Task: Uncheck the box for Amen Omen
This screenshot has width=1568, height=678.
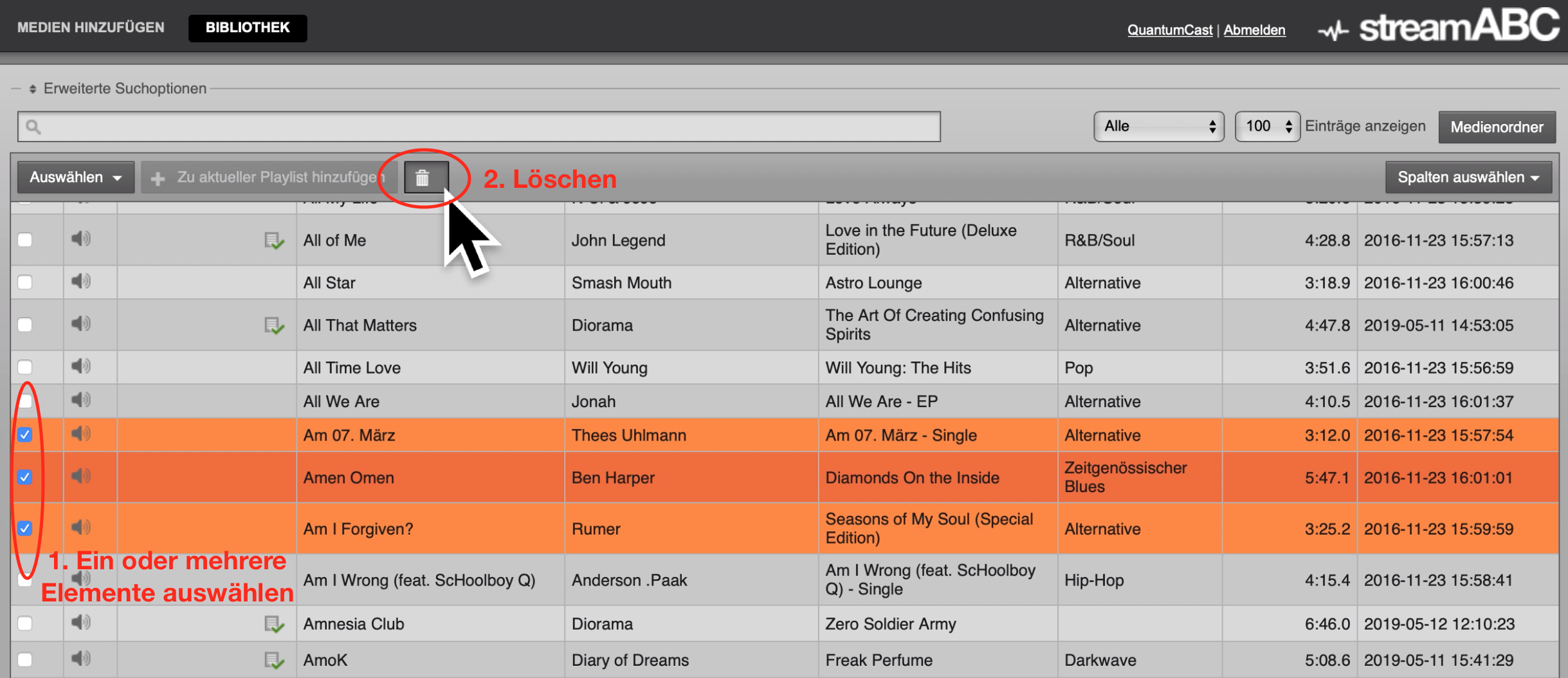Action: (x=25, y=477)
